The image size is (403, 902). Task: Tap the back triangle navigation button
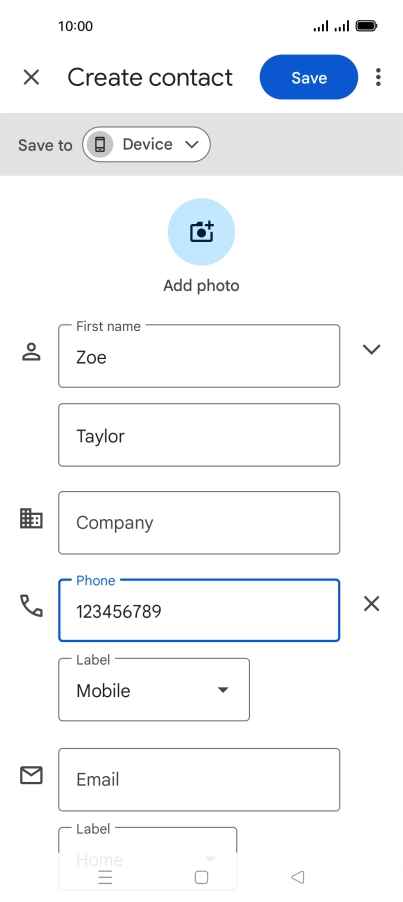pyautogui.click(x=298, y=877)
